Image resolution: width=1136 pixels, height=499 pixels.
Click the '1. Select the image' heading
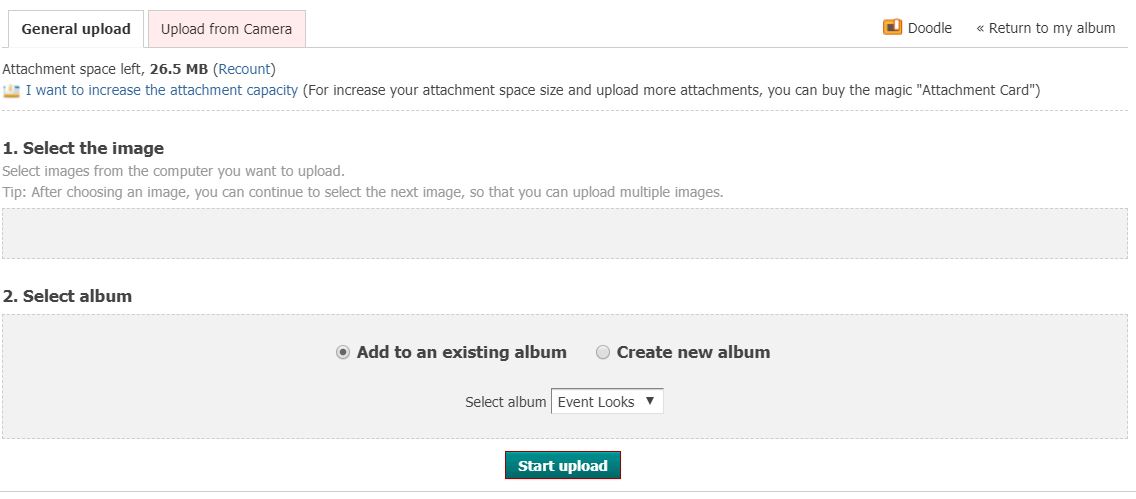pyautogui.click(x=83, y=148)
